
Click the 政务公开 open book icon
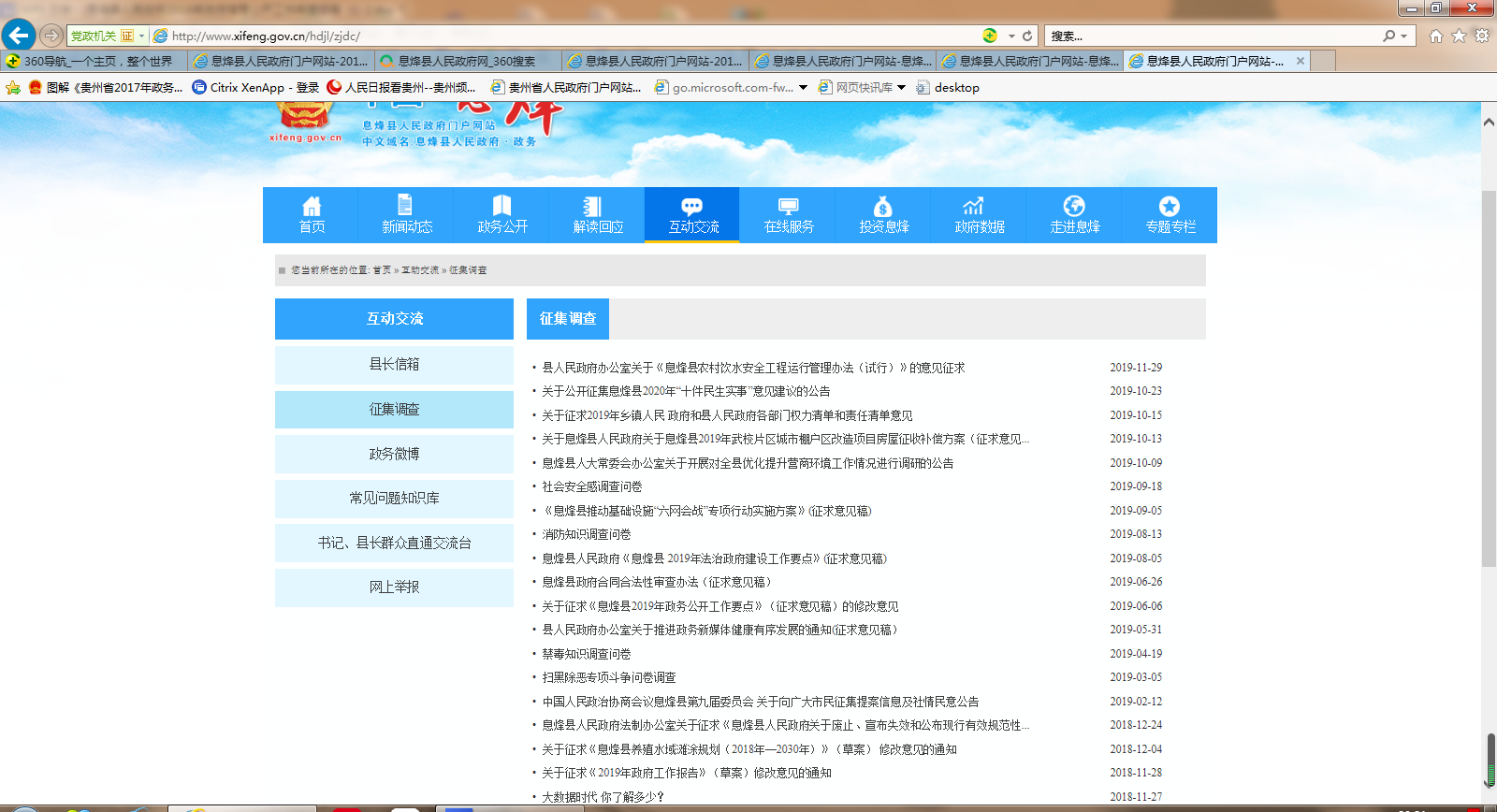pos(502,206)
